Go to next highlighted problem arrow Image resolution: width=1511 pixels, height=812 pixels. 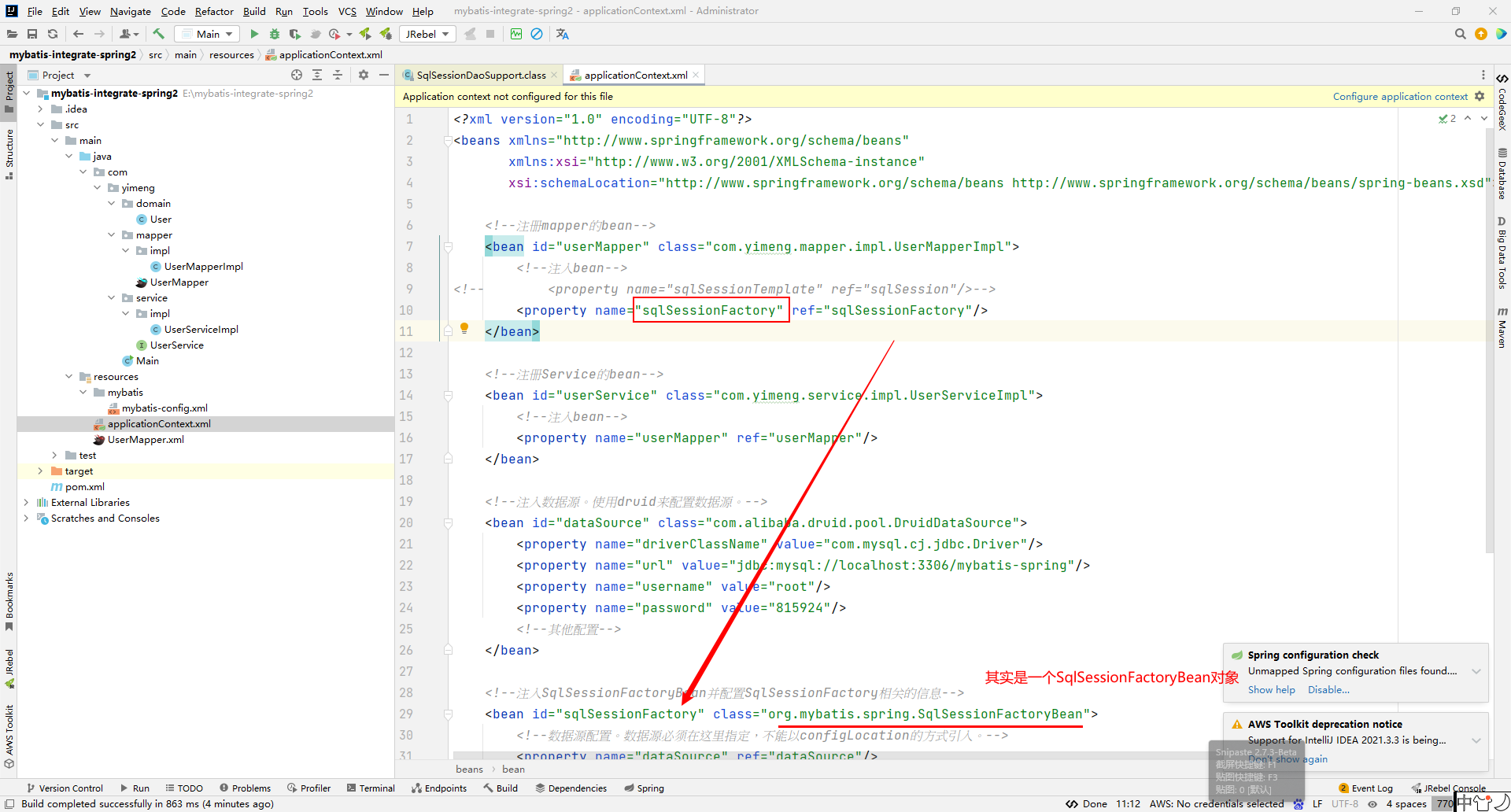point(1484,118)
